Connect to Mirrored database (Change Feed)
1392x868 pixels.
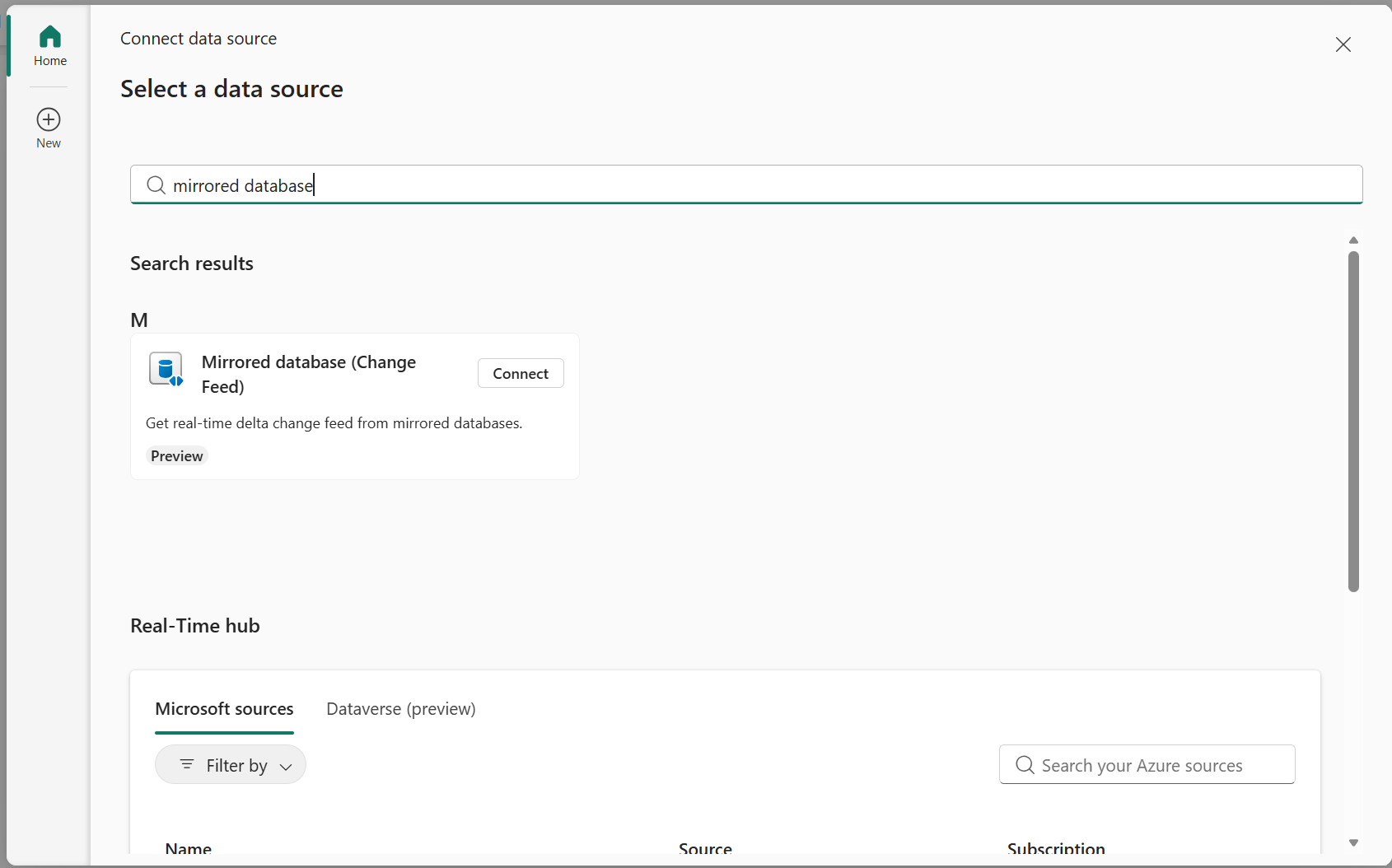[x=521, y=373]
